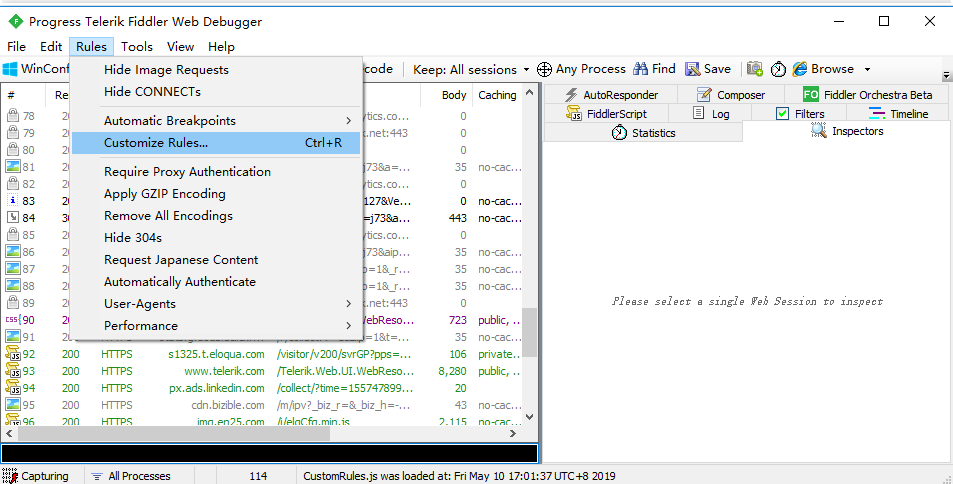Click the Any Process target icon
Viewport: 953px width, 484px height.
point(545,69)
